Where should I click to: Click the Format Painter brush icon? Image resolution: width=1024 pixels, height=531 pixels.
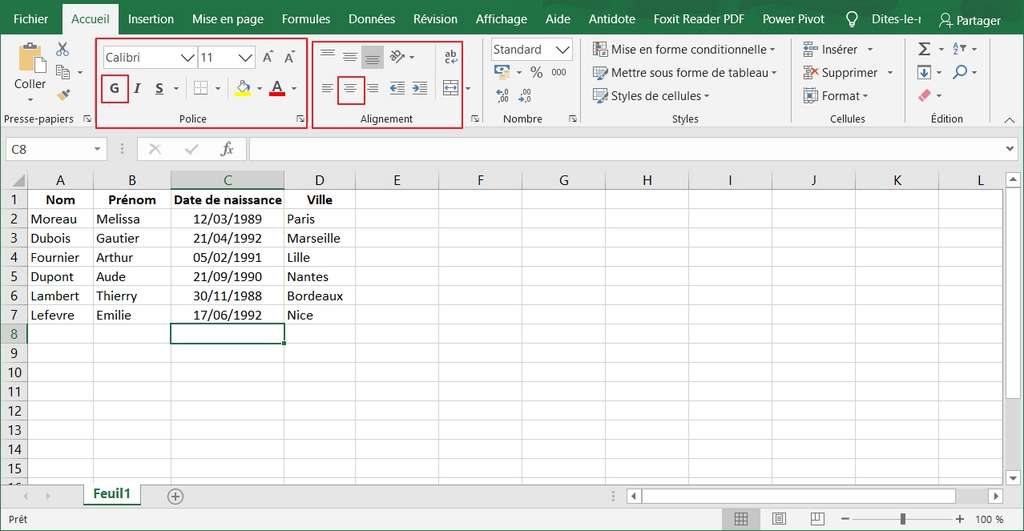64,95
